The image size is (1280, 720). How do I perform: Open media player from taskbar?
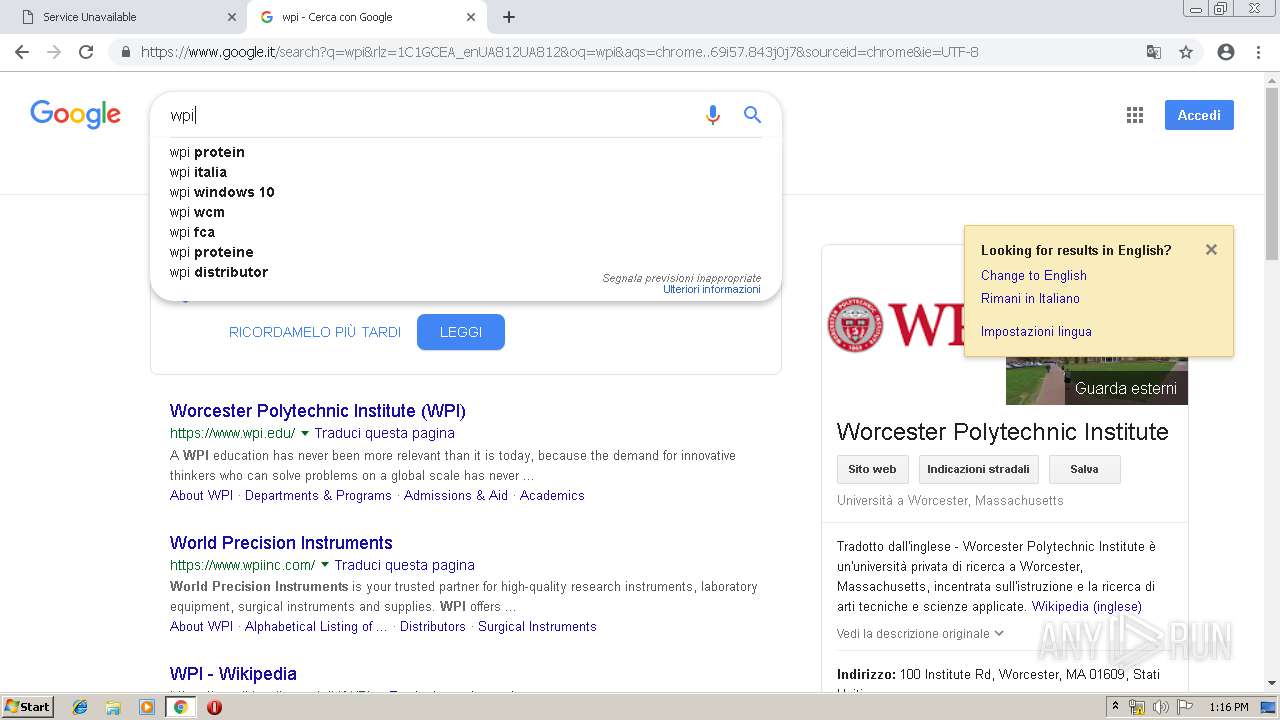click(x=147, y=707)
